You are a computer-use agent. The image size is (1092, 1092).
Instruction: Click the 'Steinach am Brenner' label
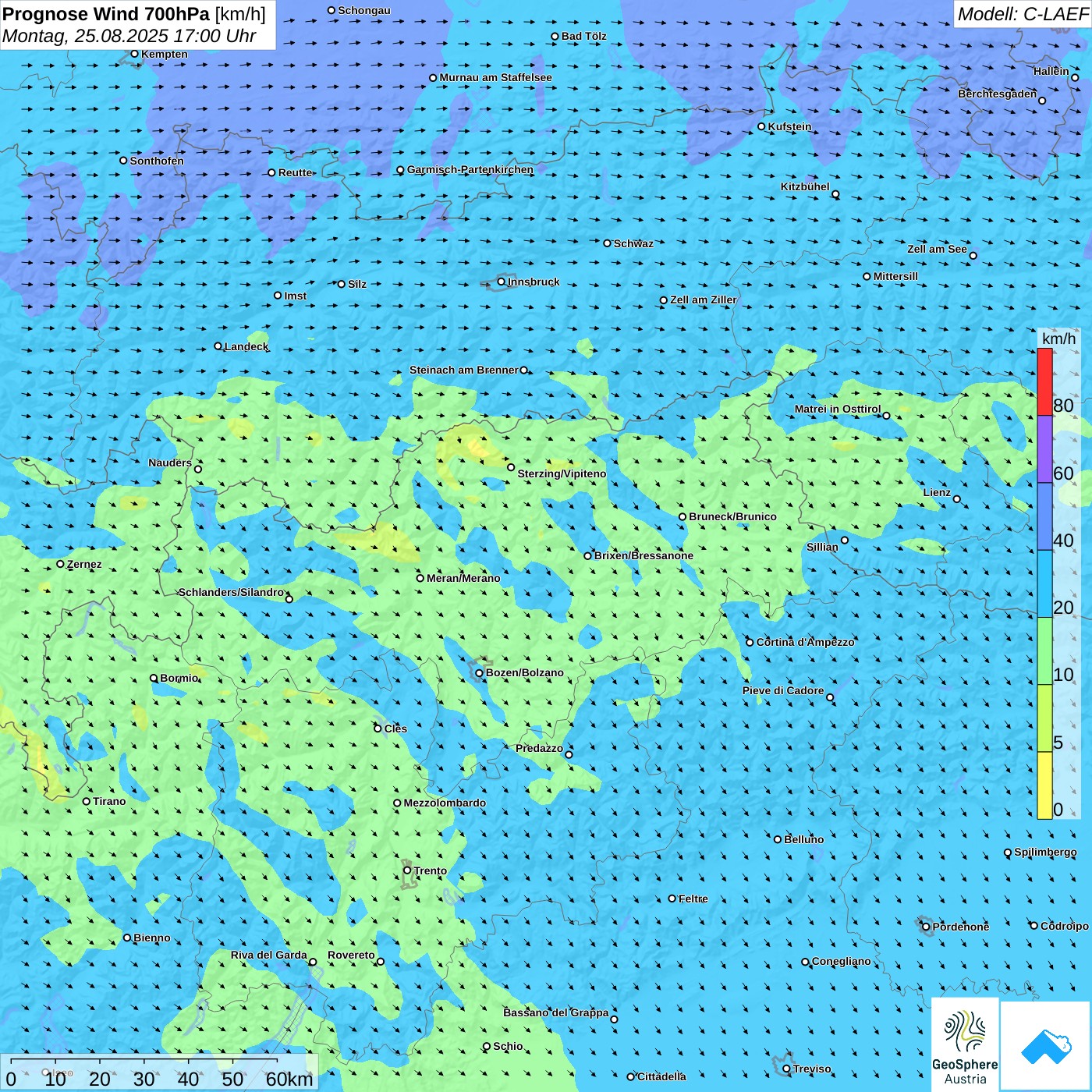pyautogui.click(x=464, y=370)
